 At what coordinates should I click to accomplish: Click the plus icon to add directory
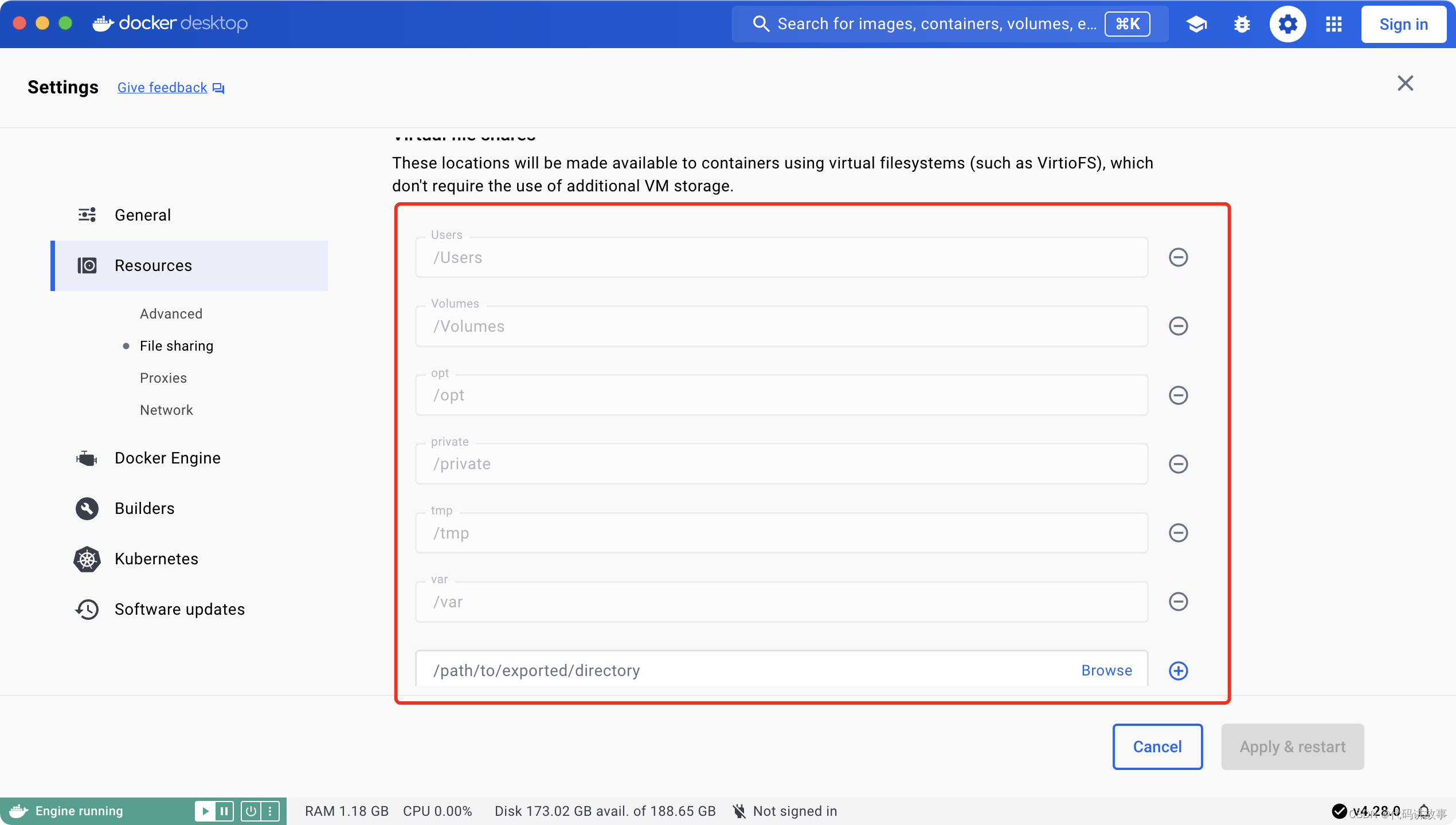(1178, 671)
